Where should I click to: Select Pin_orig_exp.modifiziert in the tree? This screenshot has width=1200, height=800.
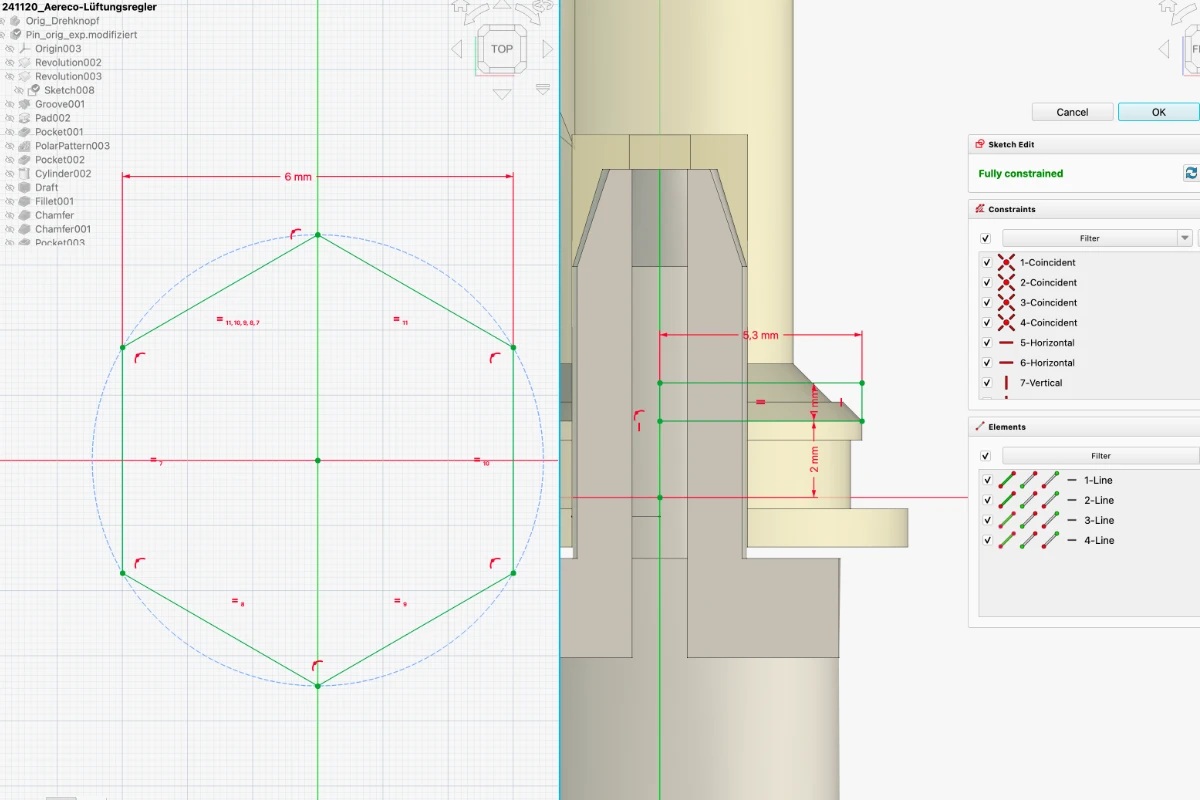coord(82,34)
